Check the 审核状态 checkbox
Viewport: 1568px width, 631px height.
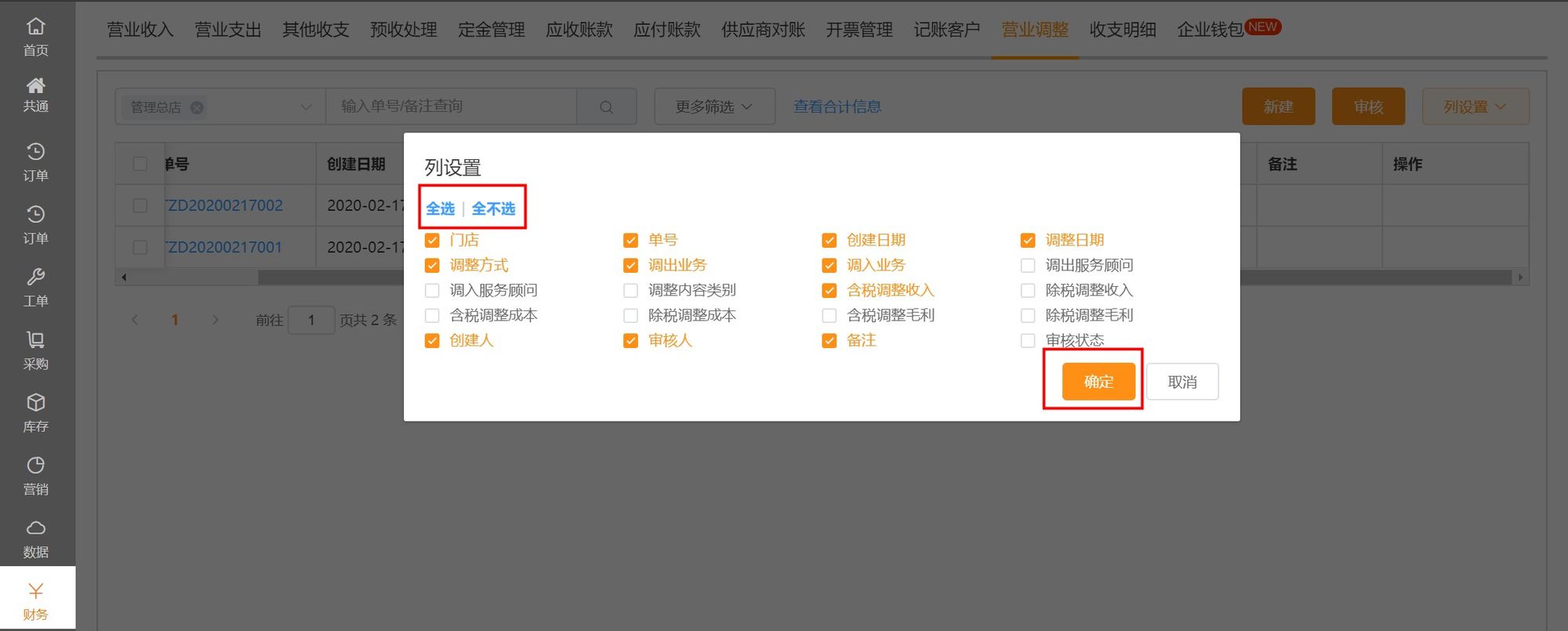[x=1028, y=340]
